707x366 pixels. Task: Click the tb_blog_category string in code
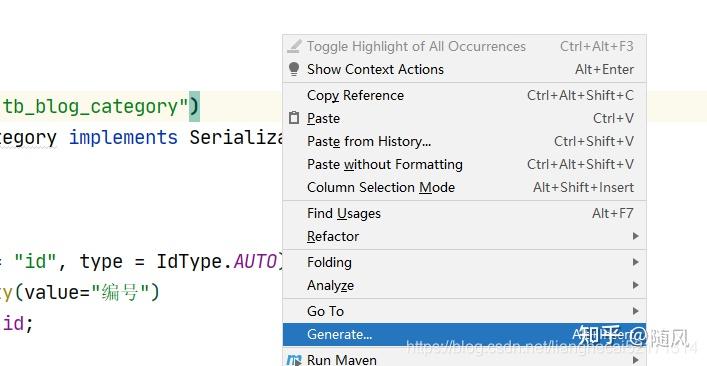(94, 107)
